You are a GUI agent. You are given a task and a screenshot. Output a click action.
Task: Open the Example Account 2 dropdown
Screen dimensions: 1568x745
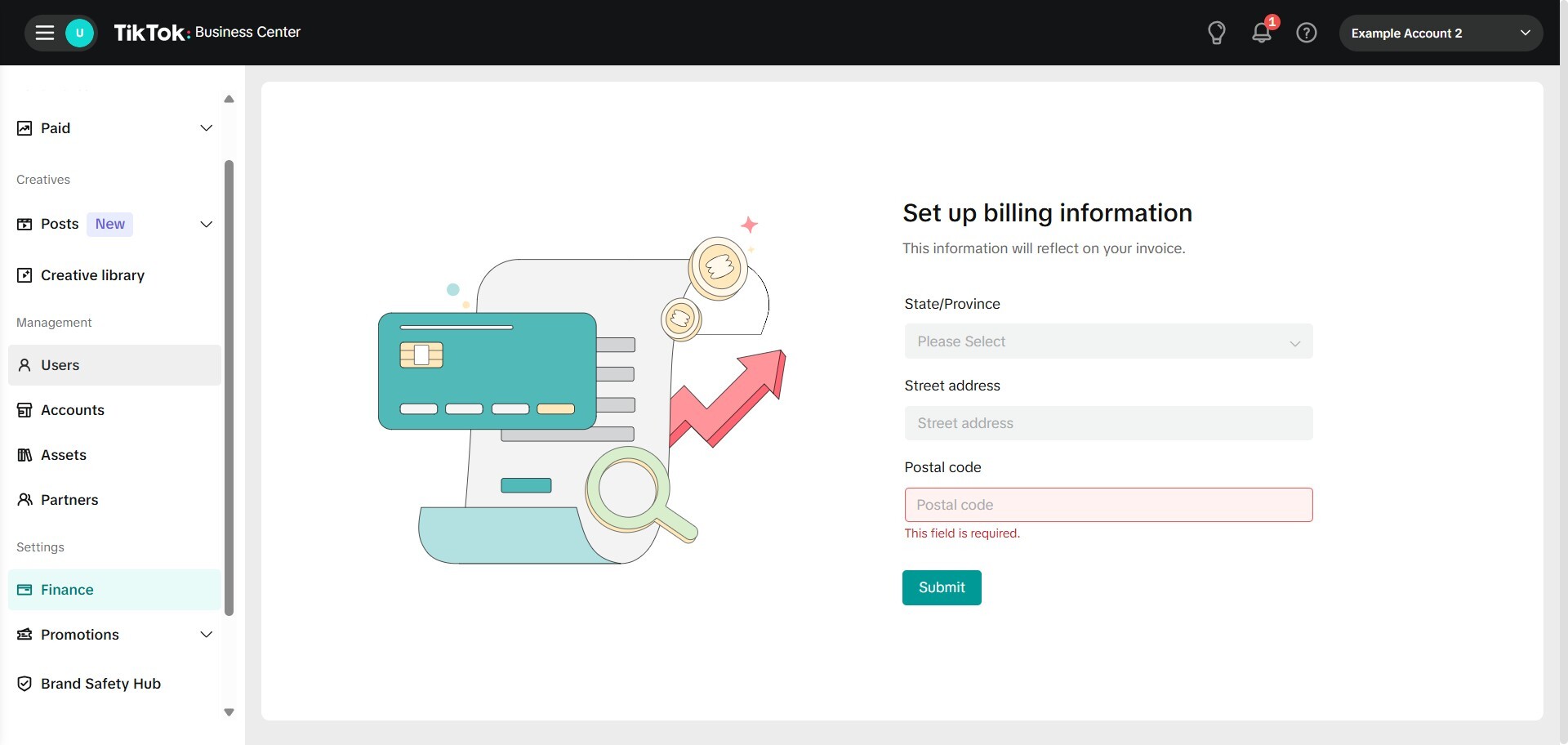1440,33
